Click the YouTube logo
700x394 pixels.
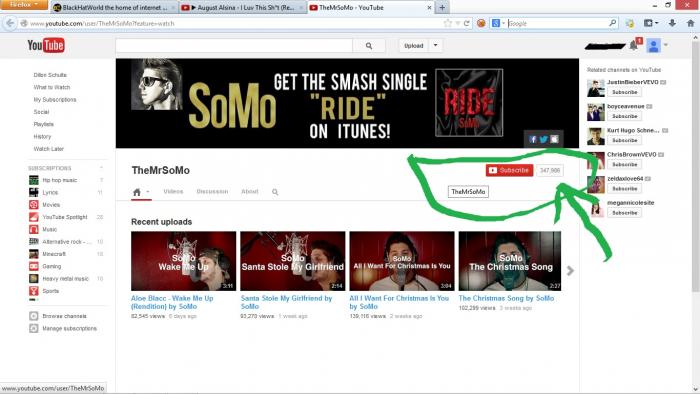[x=46, y=45]
